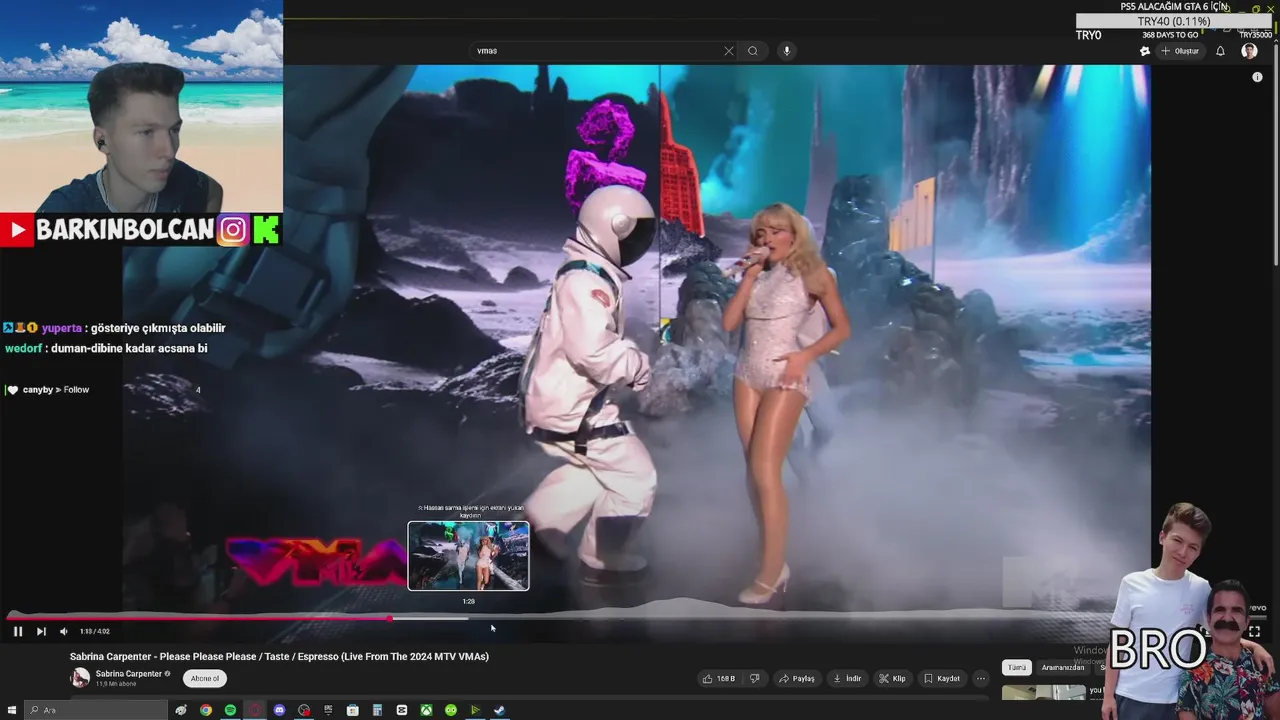Open CapCut from taskbar

tap(401, 710)
